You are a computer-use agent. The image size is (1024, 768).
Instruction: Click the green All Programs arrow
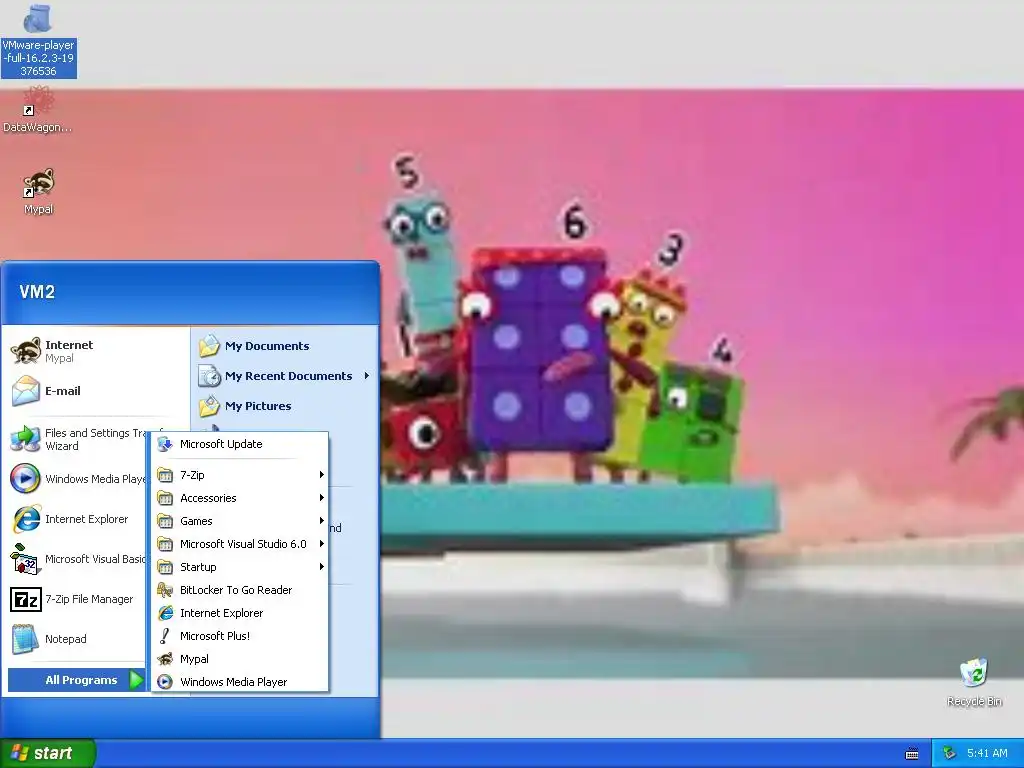(136, 680)
